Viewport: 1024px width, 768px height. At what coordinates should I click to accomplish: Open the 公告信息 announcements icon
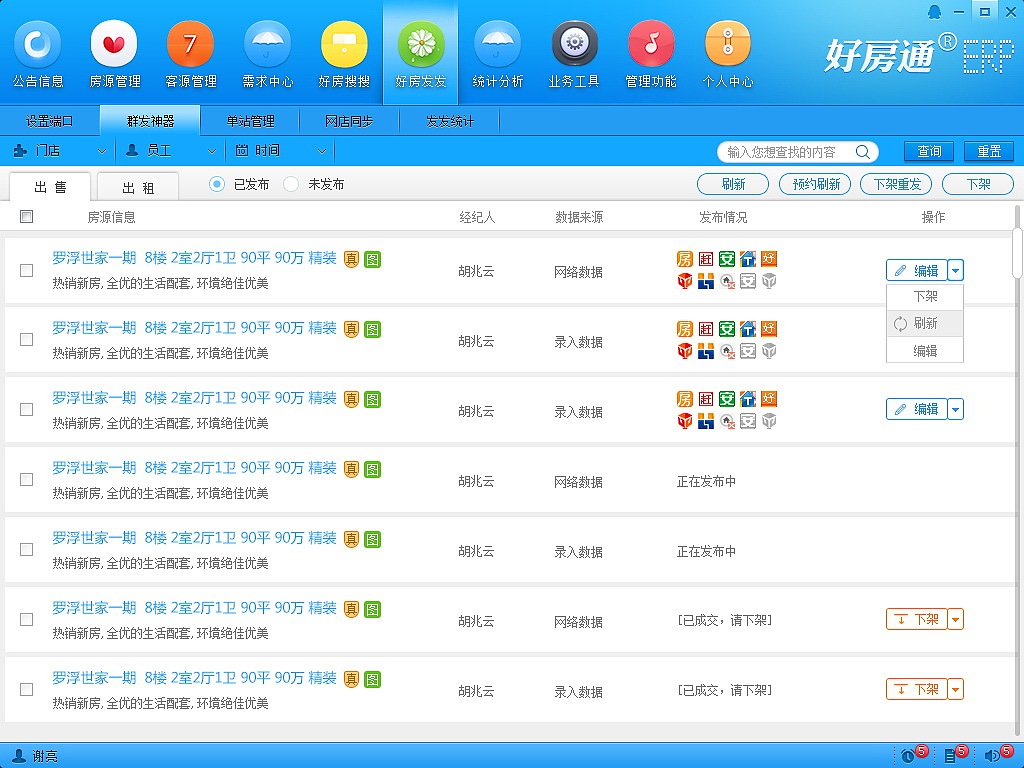point(38,46)
